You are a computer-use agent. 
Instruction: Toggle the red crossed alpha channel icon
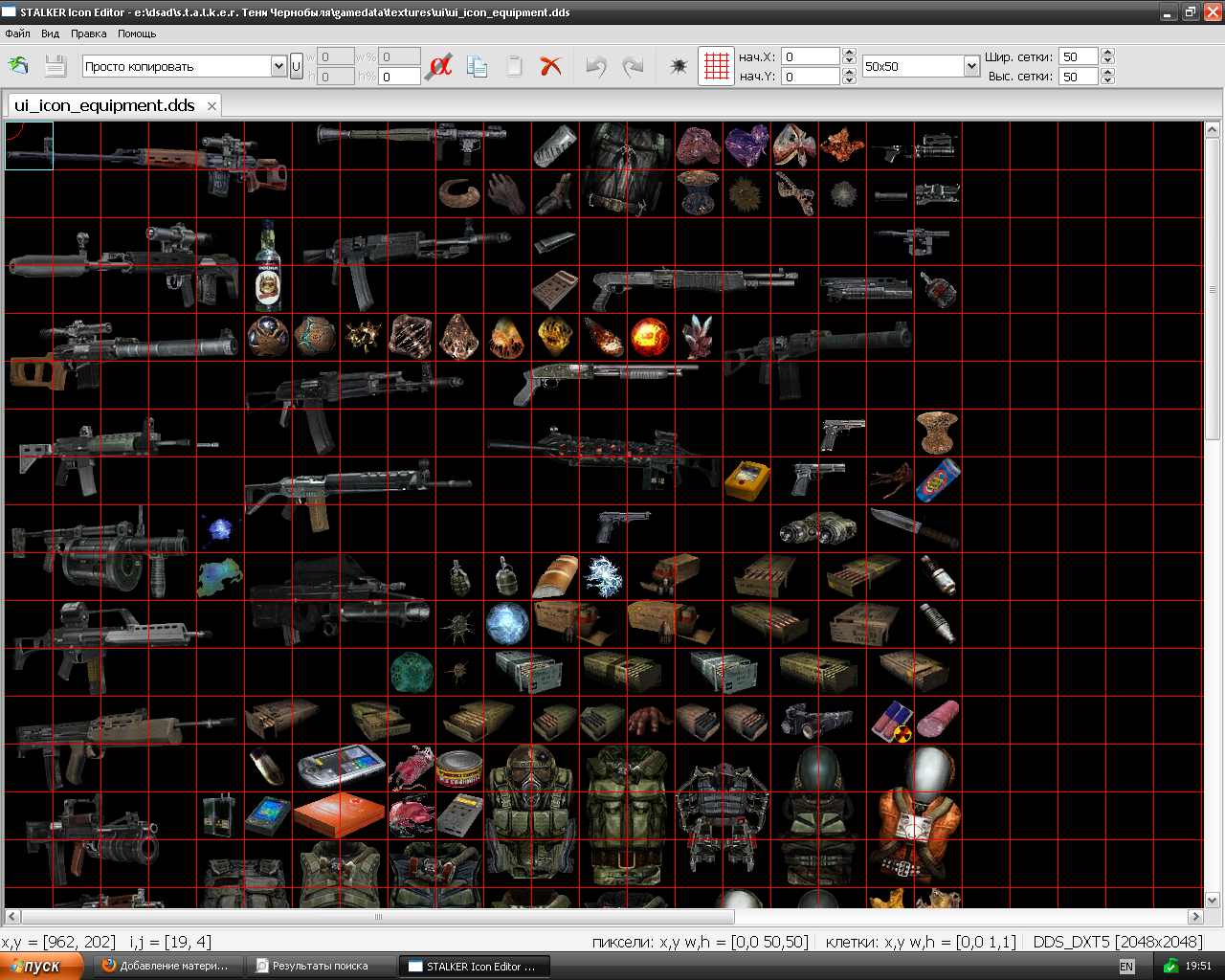tap(440, 66)
